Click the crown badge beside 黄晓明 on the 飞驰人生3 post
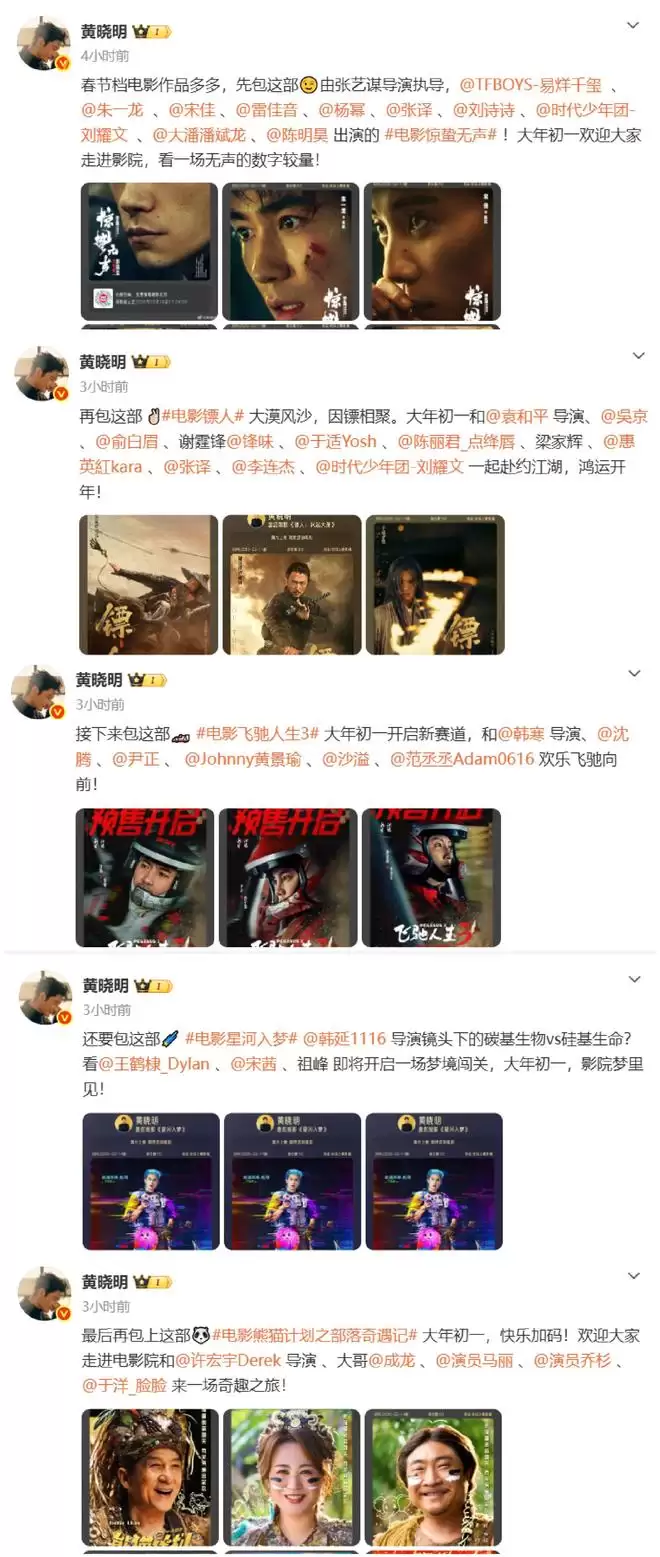The width and height of the screenshot is (660, 1557). (147, 680)
